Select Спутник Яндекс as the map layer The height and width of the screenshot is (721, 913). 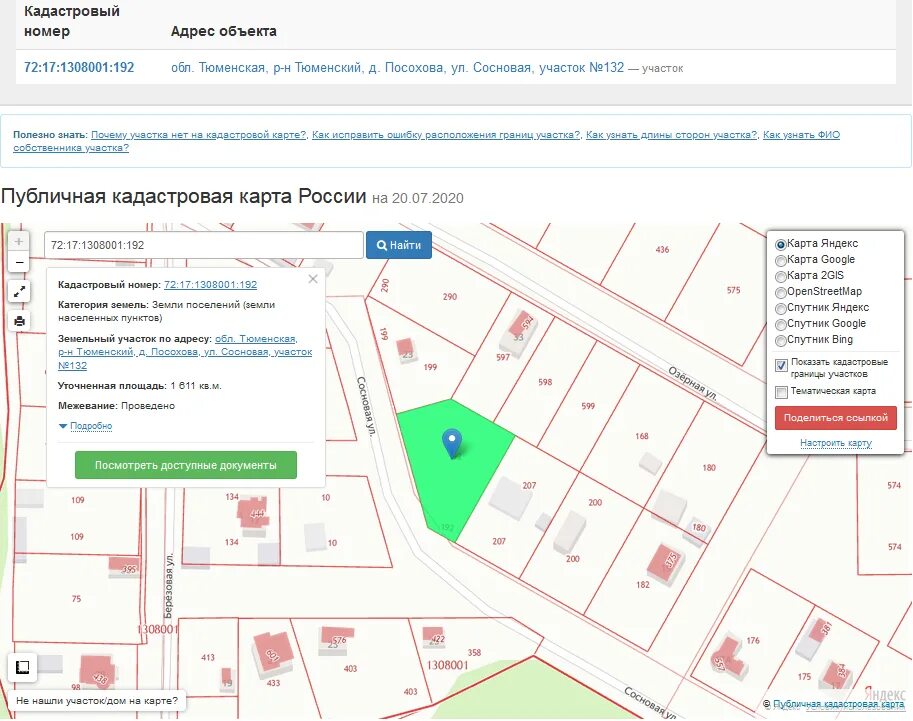pos(783,307)
